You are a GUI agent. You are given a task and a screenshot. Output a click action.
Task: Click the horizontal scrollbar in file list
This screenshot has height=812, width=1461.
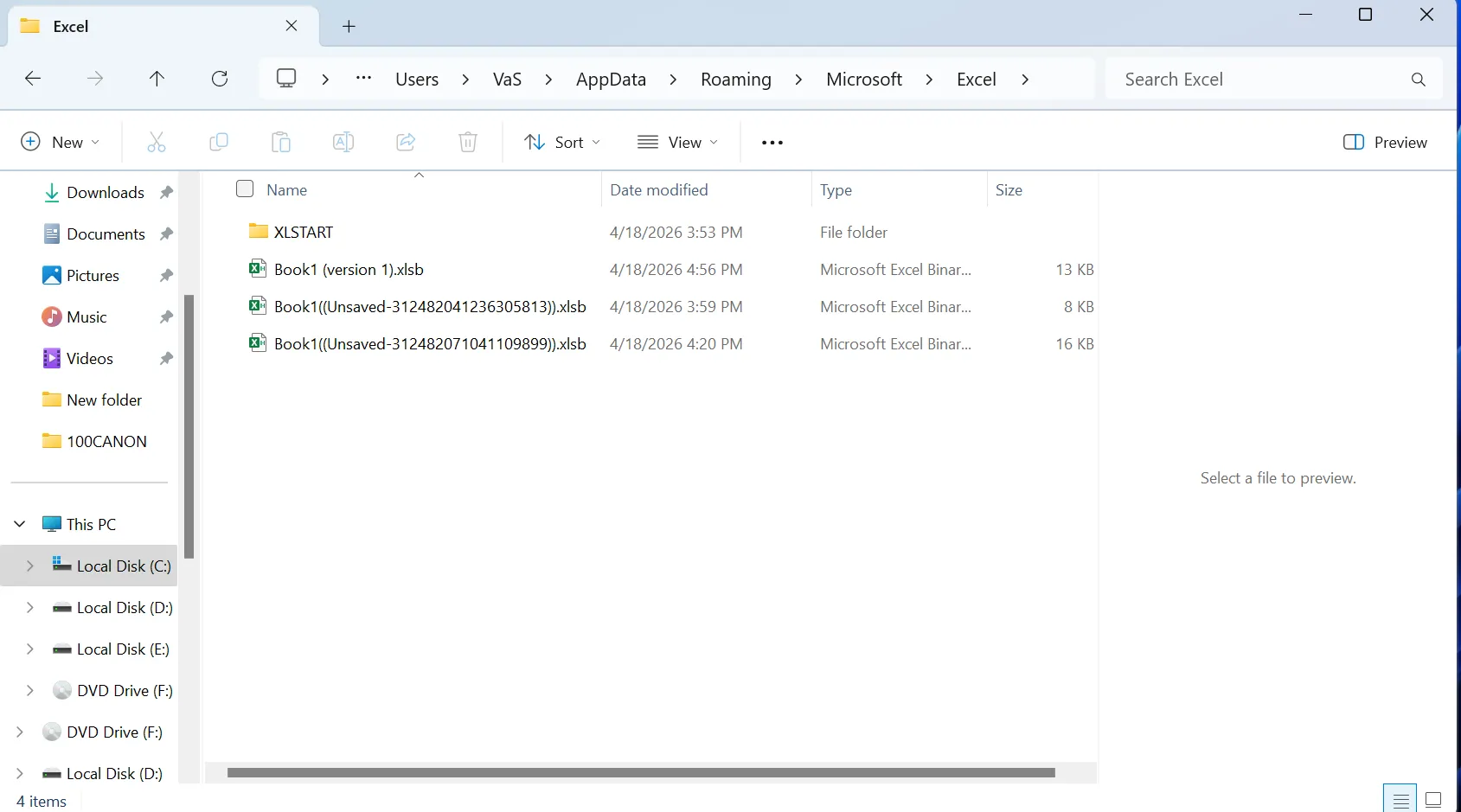[x=641, y=772]
